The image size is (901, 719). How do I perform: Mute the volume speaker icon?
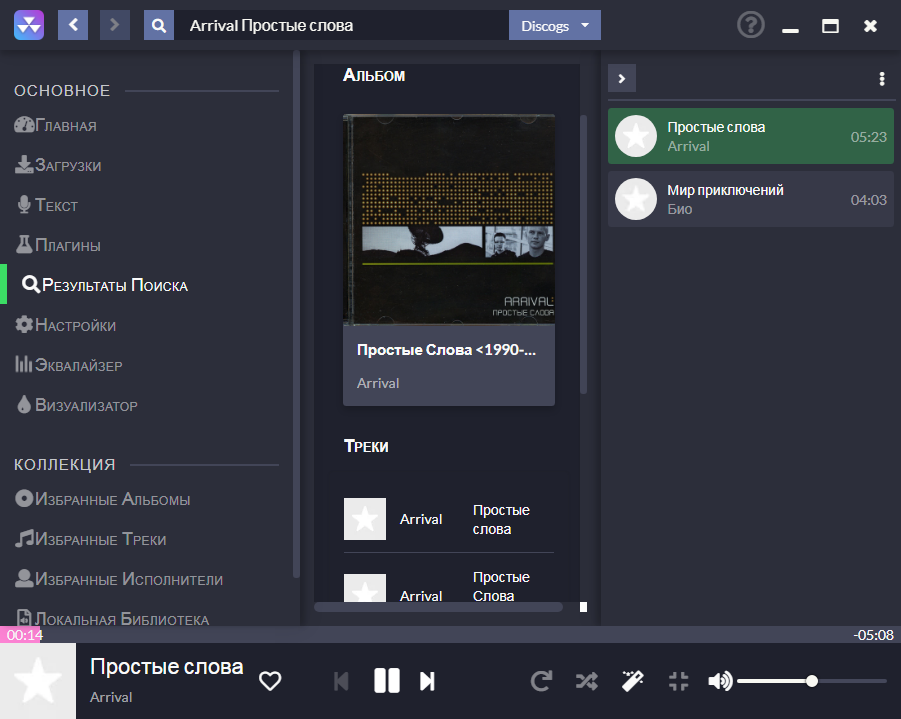coord(720,681)
